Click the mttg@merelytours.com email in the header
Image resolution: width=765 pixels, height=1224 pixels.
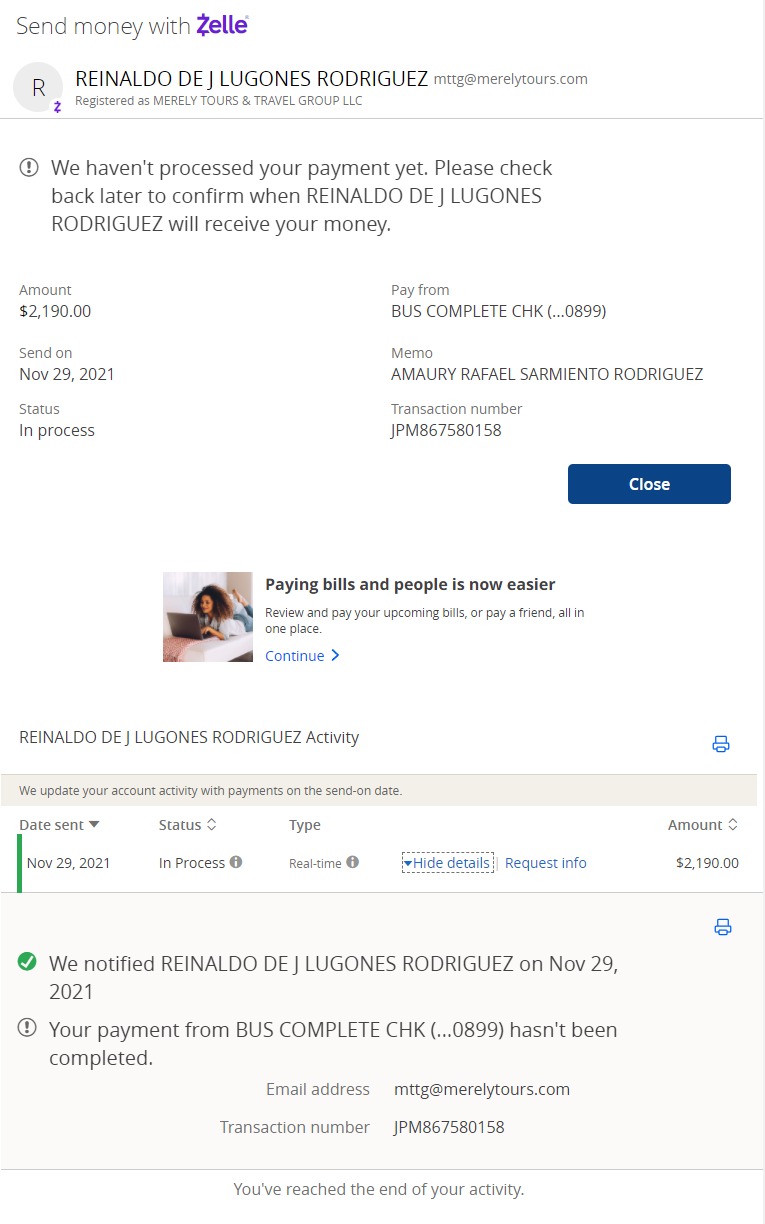[x=511, y=79]
